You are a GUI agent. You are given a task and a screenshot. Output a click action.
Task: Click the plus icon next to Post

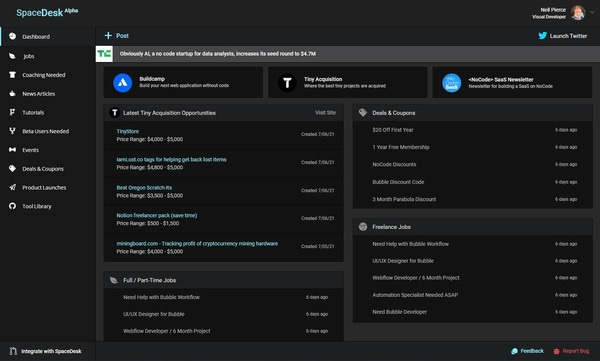108,36
